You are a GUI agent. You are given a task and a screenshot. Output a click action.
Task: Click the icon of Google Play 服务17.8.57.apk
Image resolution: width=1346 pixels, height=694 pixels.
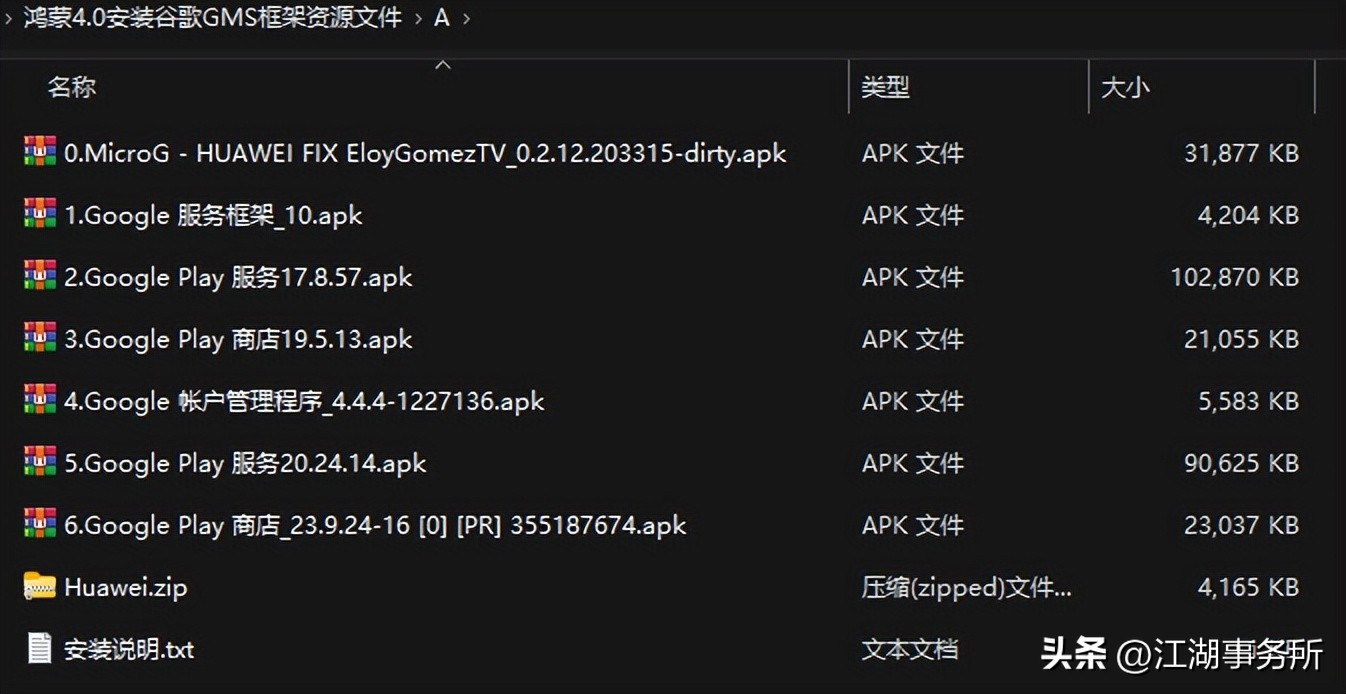tap(40, 276)
